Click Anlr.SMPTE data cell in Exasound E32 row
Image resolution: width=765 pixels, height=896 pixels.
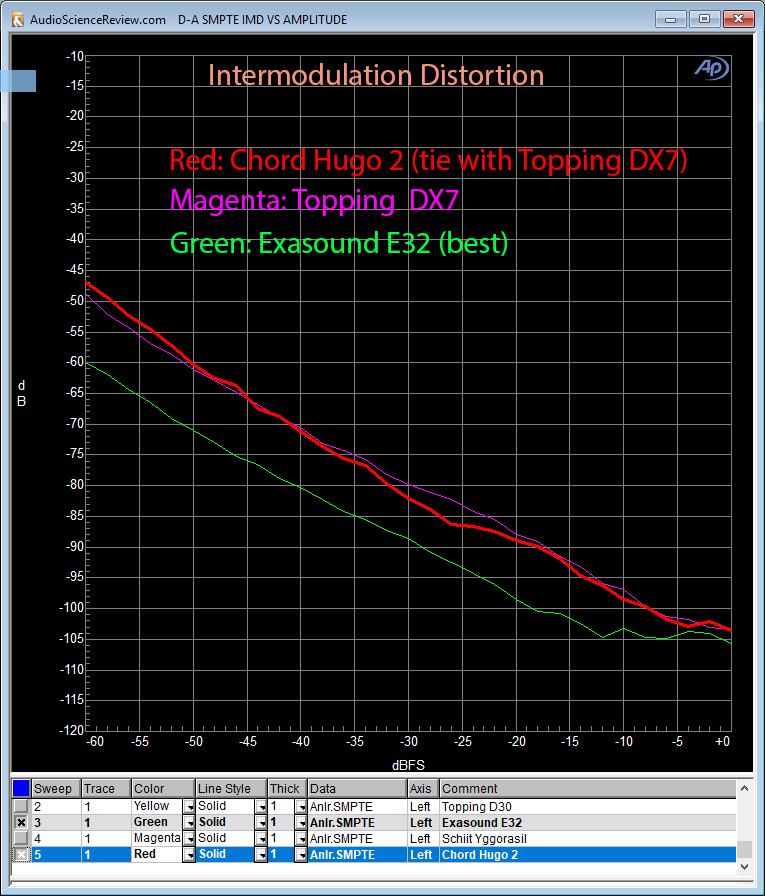[x=357, y=822]
